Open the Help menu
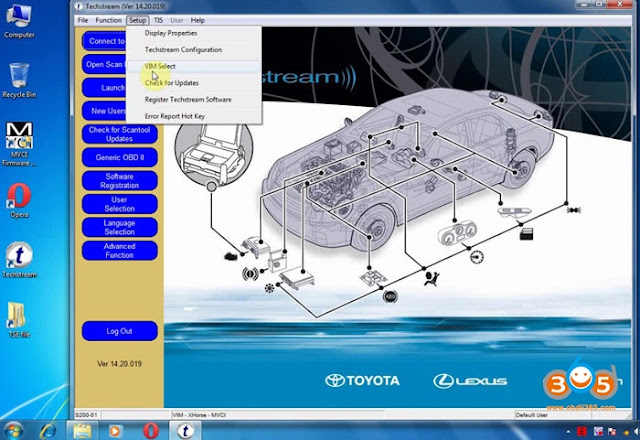Viewport: 640px width, 440px height. pyautogui.click(x=198, y=20)
